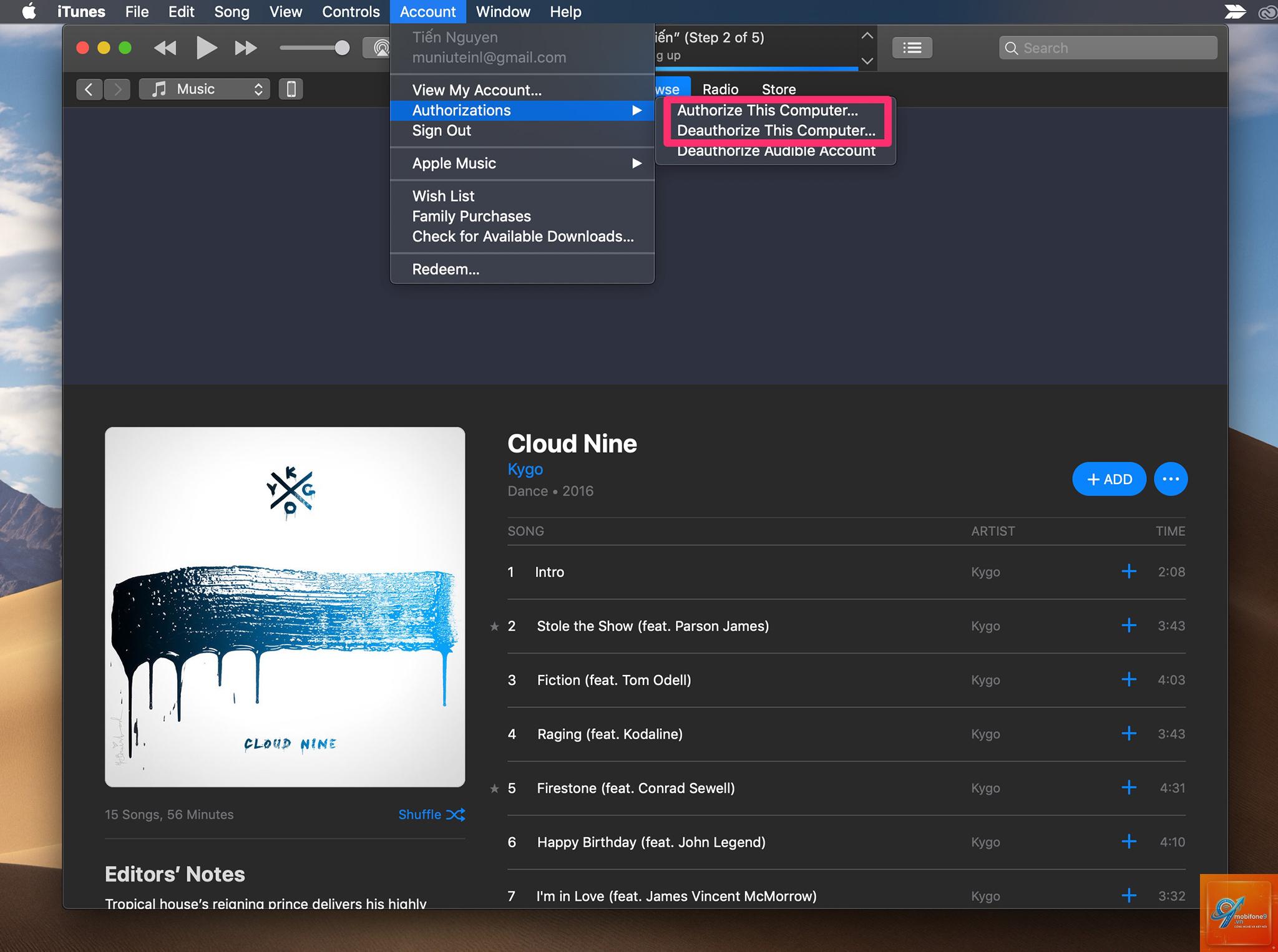Choose Authorize This Computer

776,110
